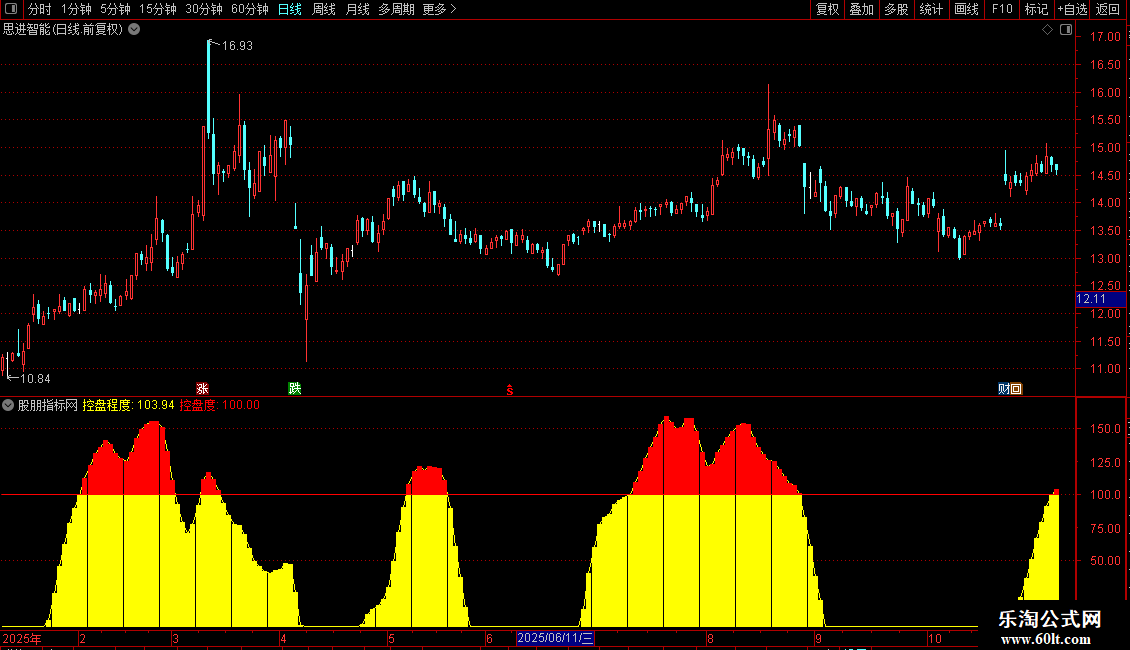Image resolution: width=1130 pixels, height=650 pixels.
Task: Switch to 15分钟 period
Action: [x=158, y=9]
